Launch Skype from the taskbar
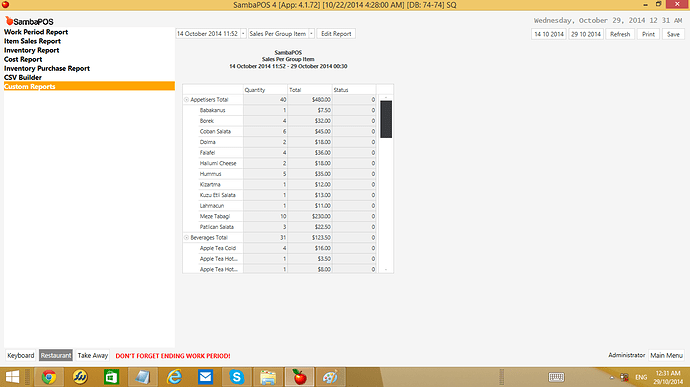This screenshot has height=387, width=690. (237, 377)
